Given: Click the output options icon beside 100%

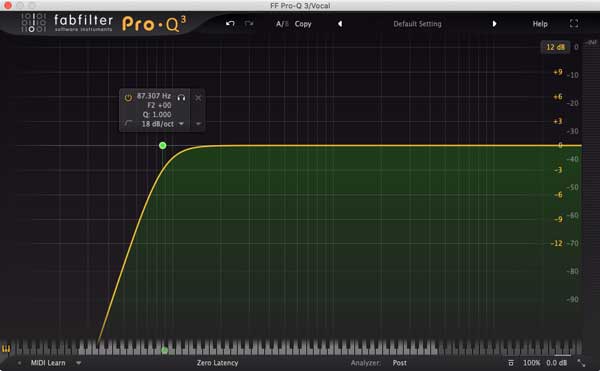Looking at the screenshot, I should [510, 363].
